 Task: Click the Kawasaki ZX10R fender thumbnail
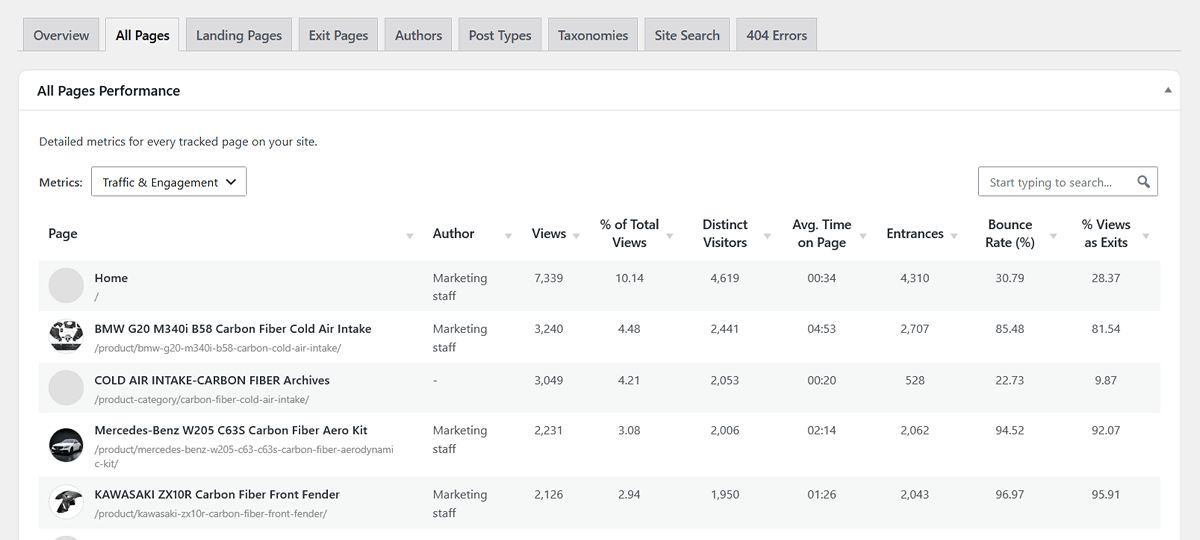66,502
